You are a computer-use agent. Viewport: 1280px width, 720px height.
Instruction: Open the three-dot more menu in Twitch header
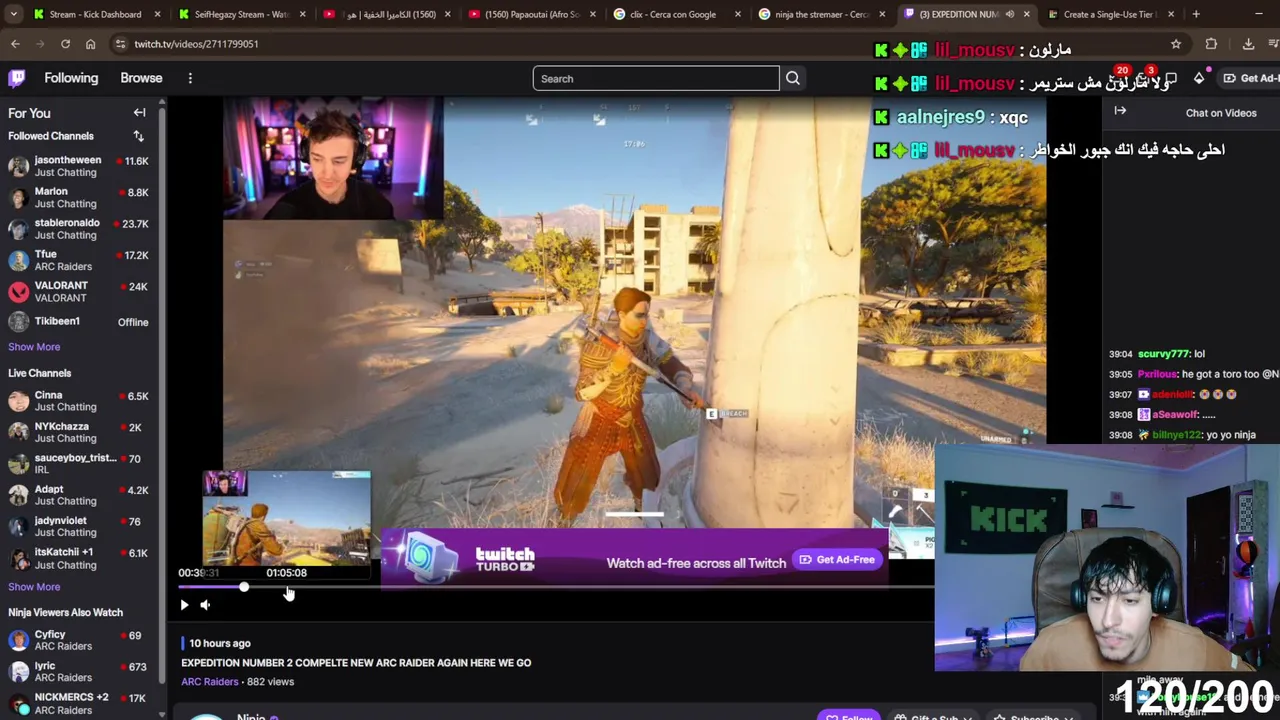point(190,78)
